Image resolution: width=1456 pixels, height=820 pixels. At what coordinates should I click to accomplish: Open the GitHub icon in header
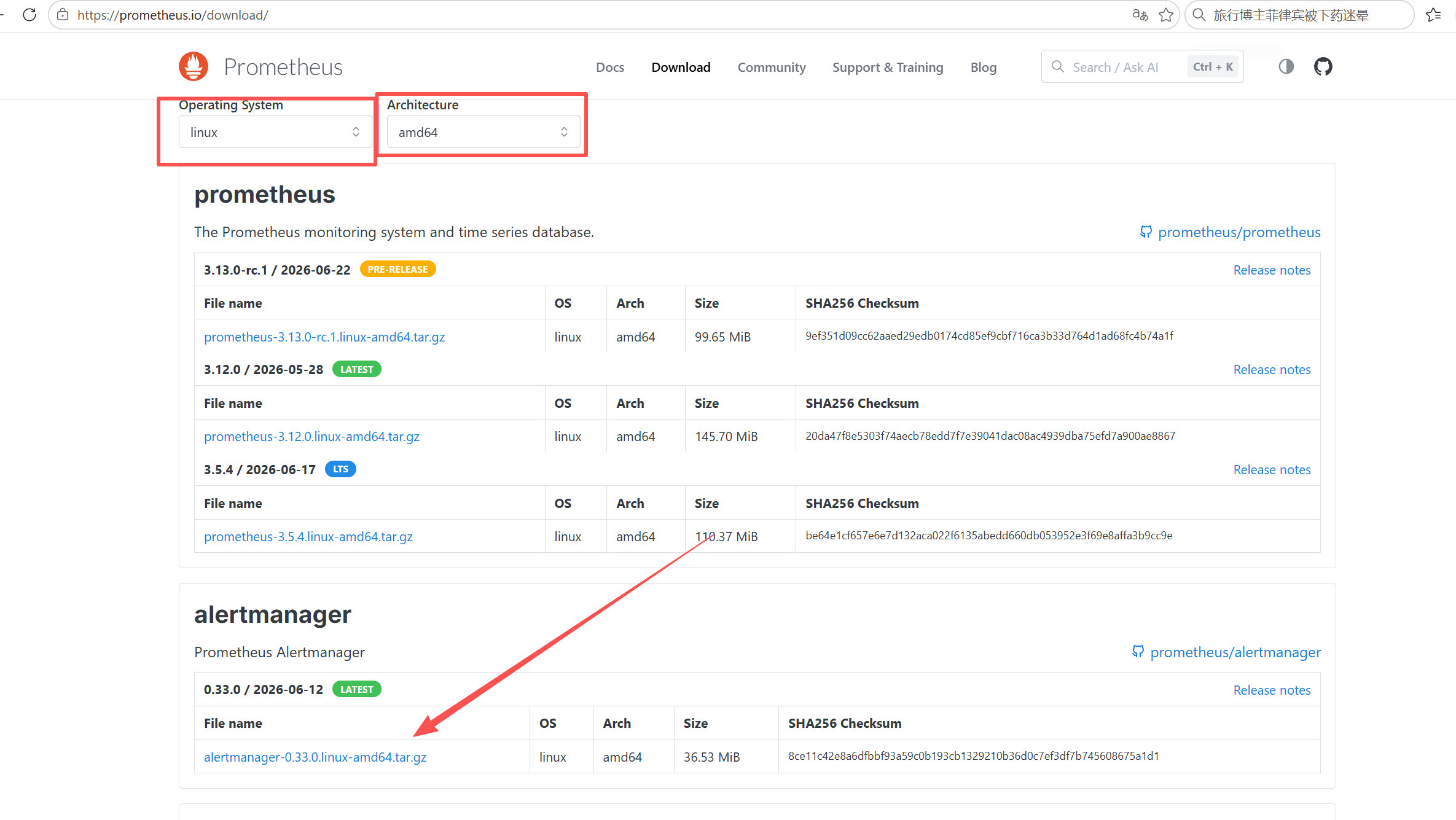[x=1323, y=66]
